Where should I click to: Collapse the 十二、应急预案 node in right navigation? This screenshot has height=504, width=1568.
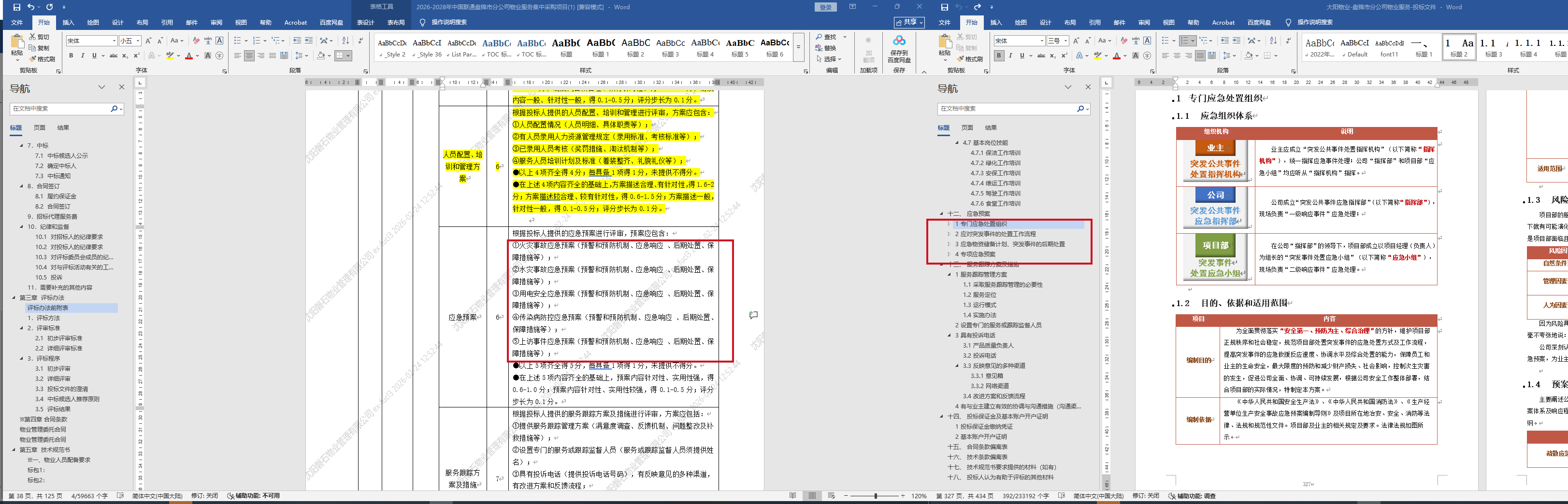tap(941, 214)
